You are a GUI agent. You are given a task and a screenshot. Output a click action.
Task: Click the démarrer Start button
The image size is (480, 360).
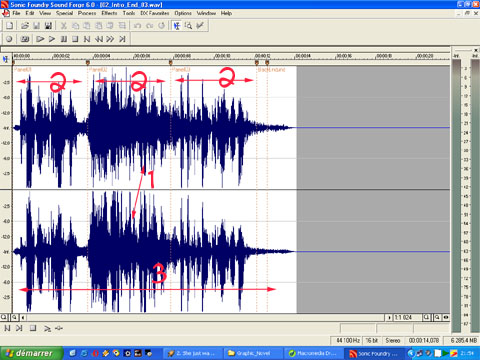(31, 353)
